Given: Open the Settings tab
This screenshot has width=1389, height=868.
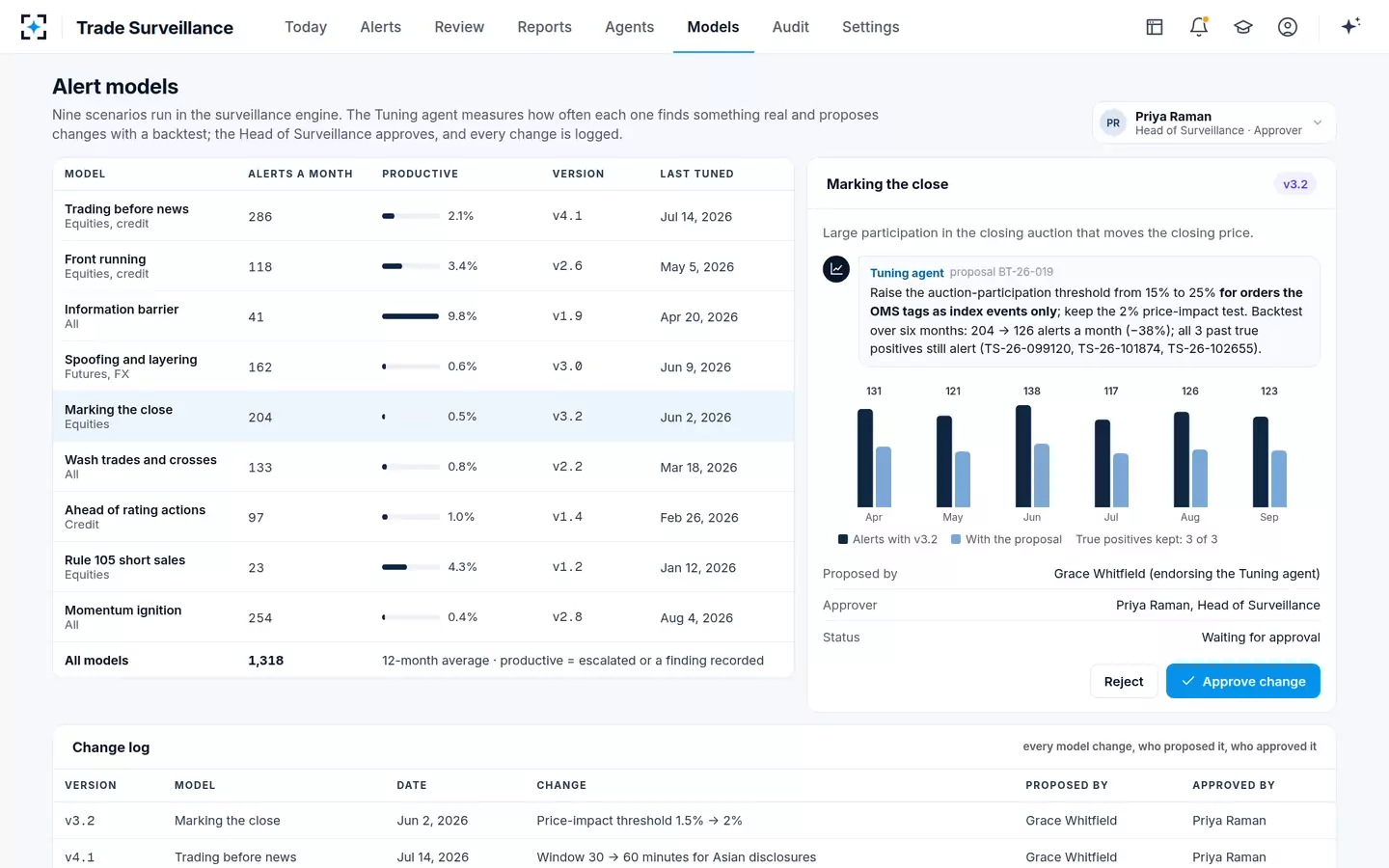Looking at the screenshot, I should click(x=871, y=27).
